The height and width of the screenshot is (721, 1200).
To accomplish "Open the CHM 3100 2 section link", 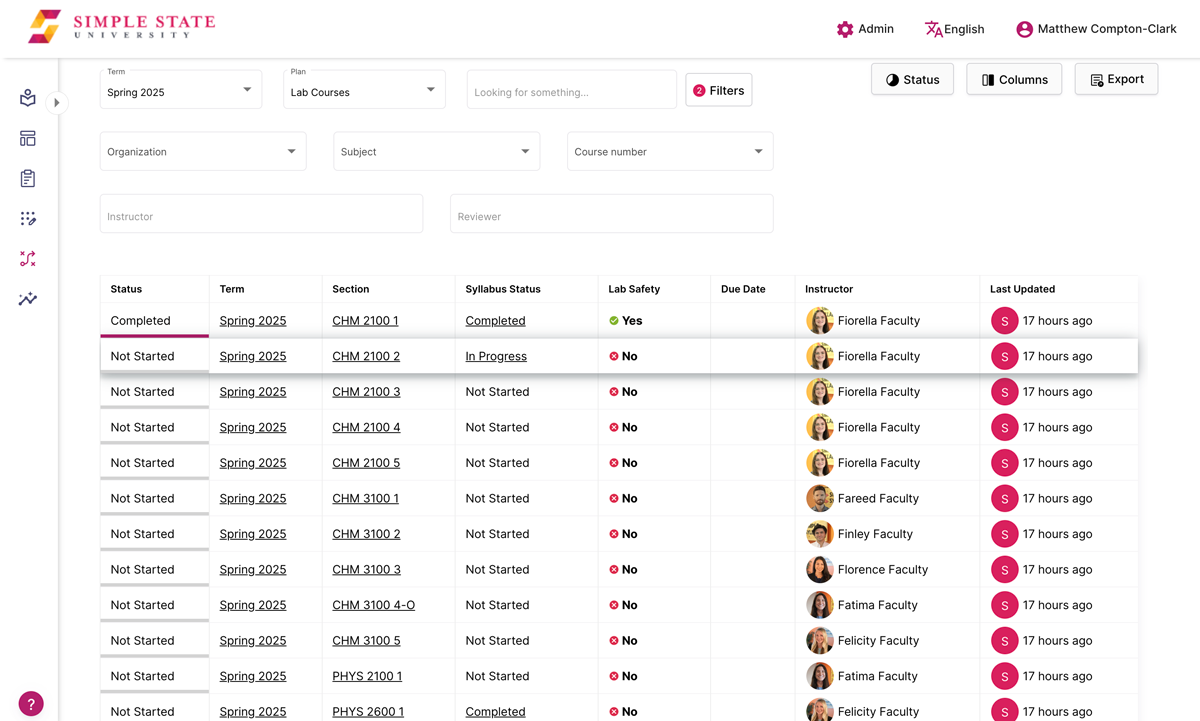I will [x=365, y=533].
